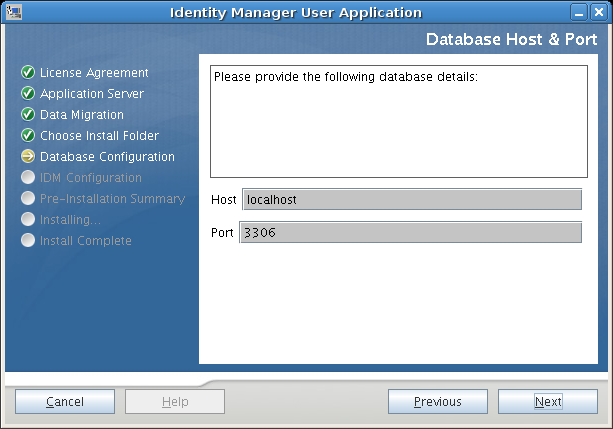
Task: Open the window menu icon in title bar
Action: click(12, 12)
